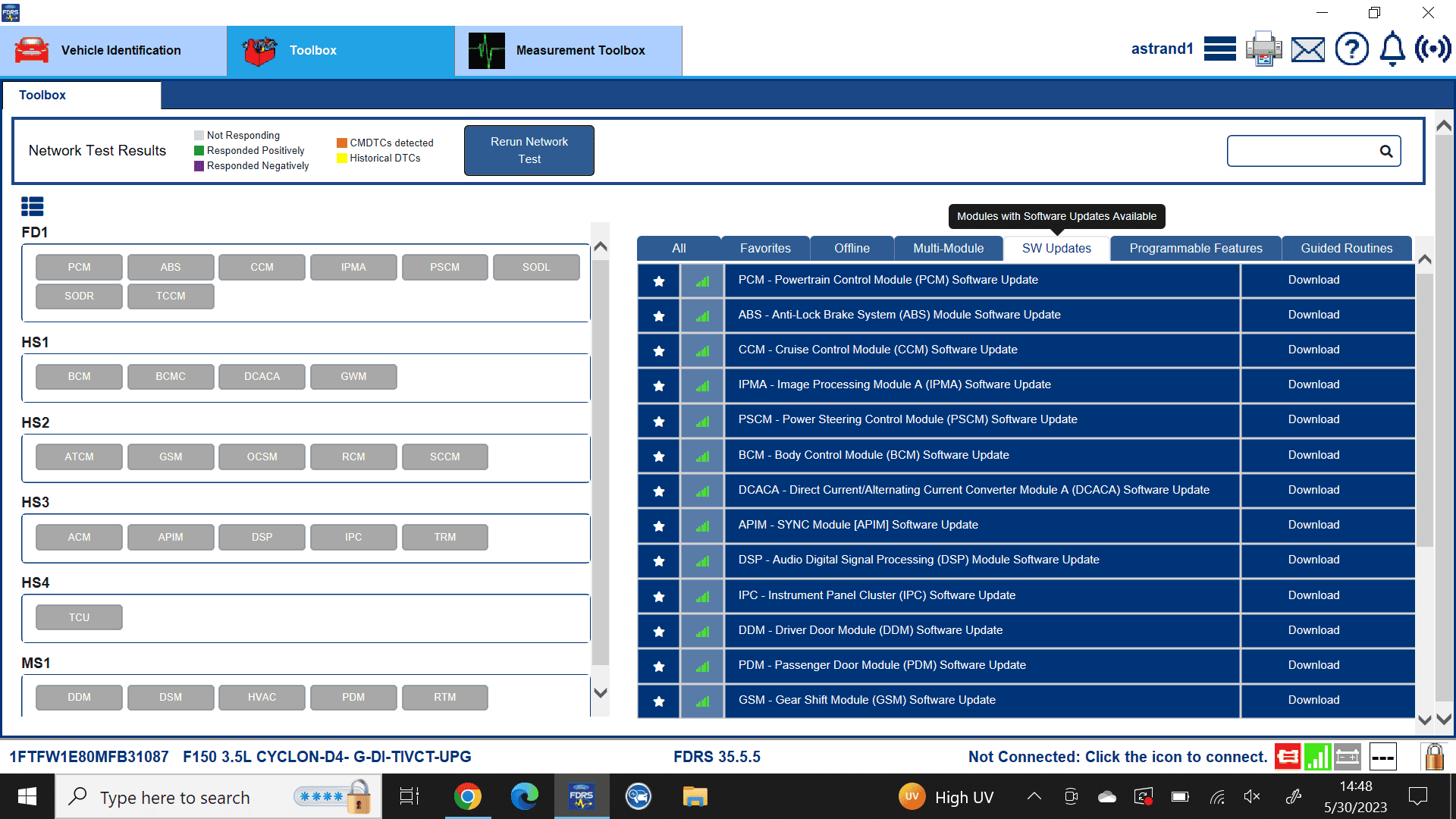Click Rerun Network Test button

pyautogui.click(x=529, y=150)
